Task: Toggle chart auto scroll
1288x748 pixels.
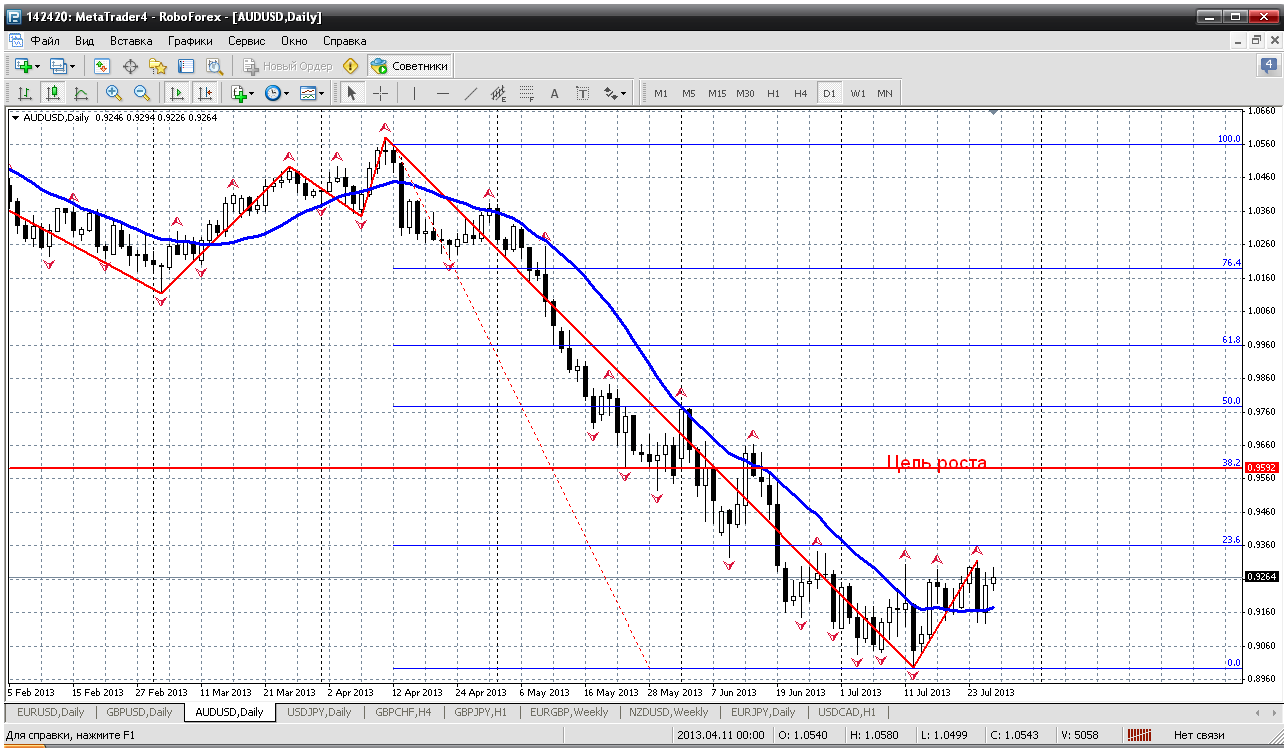Action: pos(177,93)
